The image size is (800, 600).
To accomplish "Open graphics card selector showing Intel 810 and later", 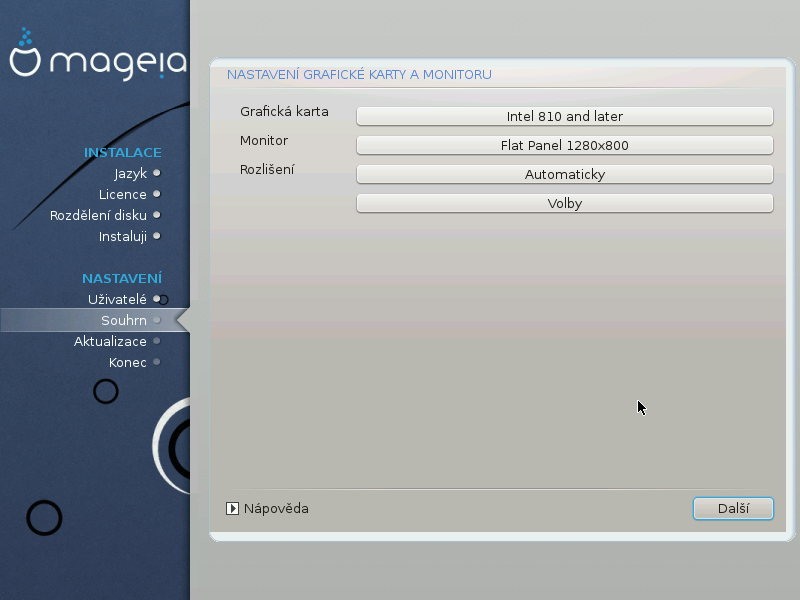I will tap(564, 116).
